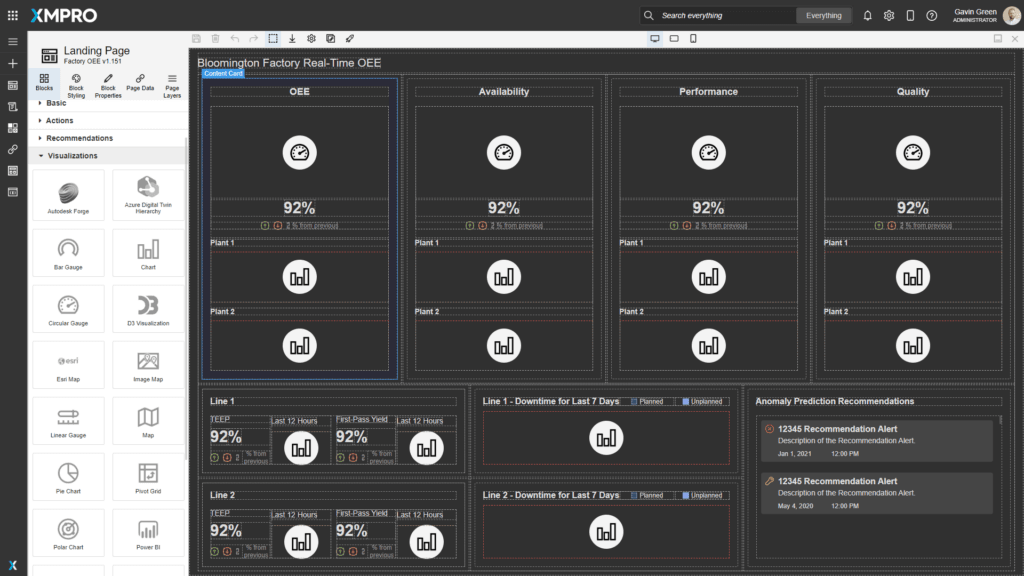Screen dimensions: 1024x576
Task: Click the import download arrow icon
Action: pos(292,38)
